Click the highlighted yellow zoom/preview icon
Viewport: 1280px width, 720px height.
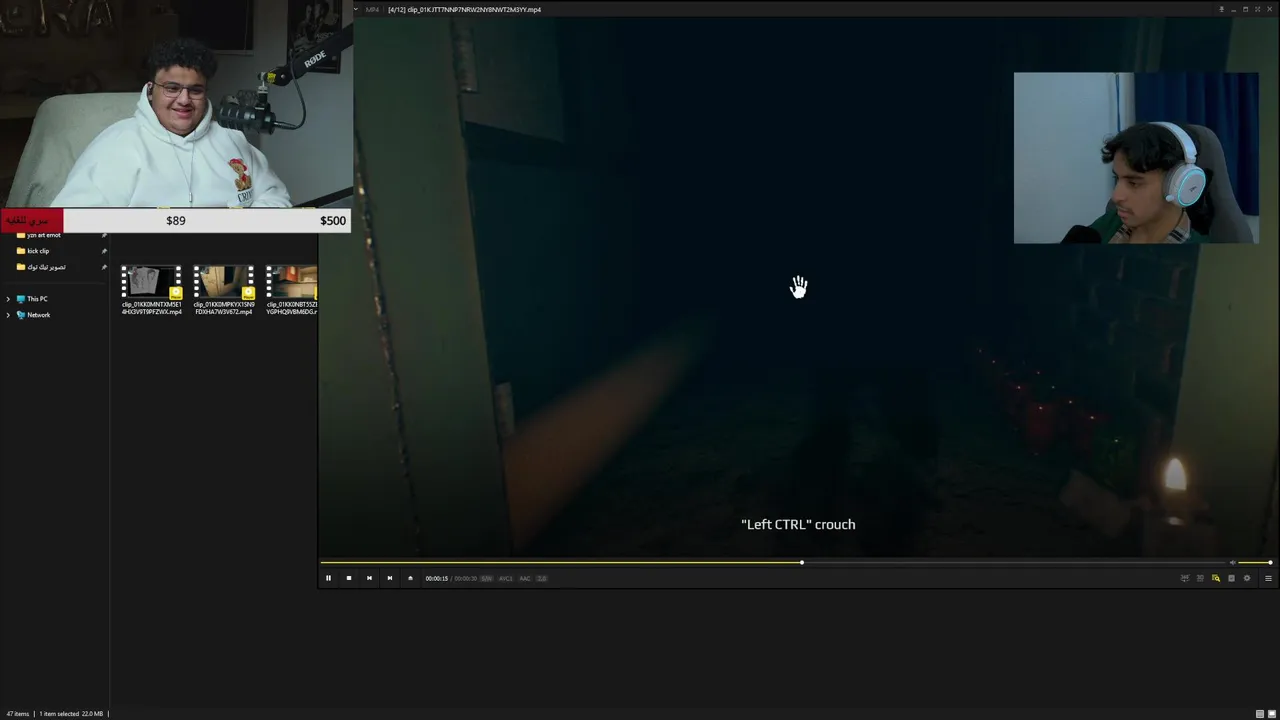(x=1216, y=578)
